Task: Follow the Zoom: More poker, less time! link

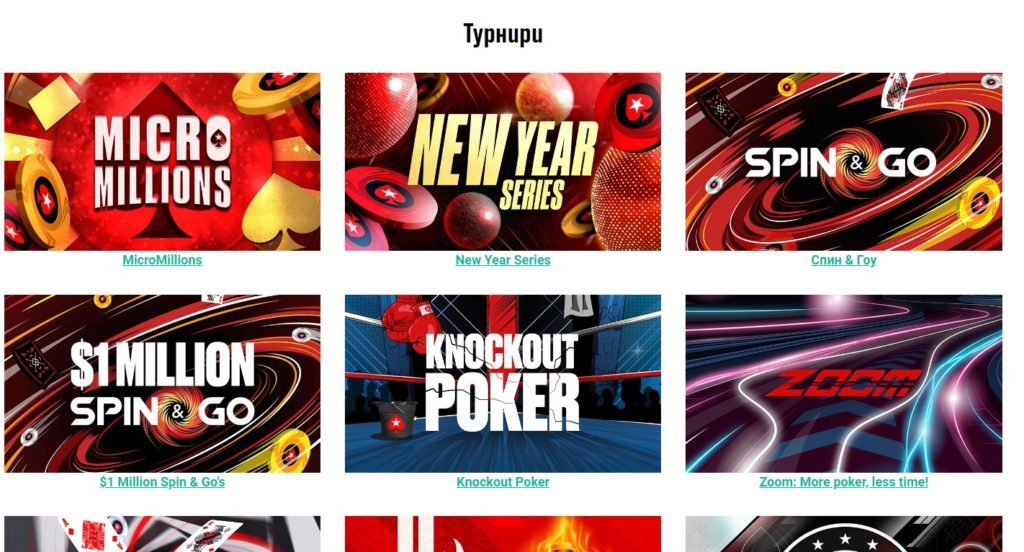Action: (844, 482)
